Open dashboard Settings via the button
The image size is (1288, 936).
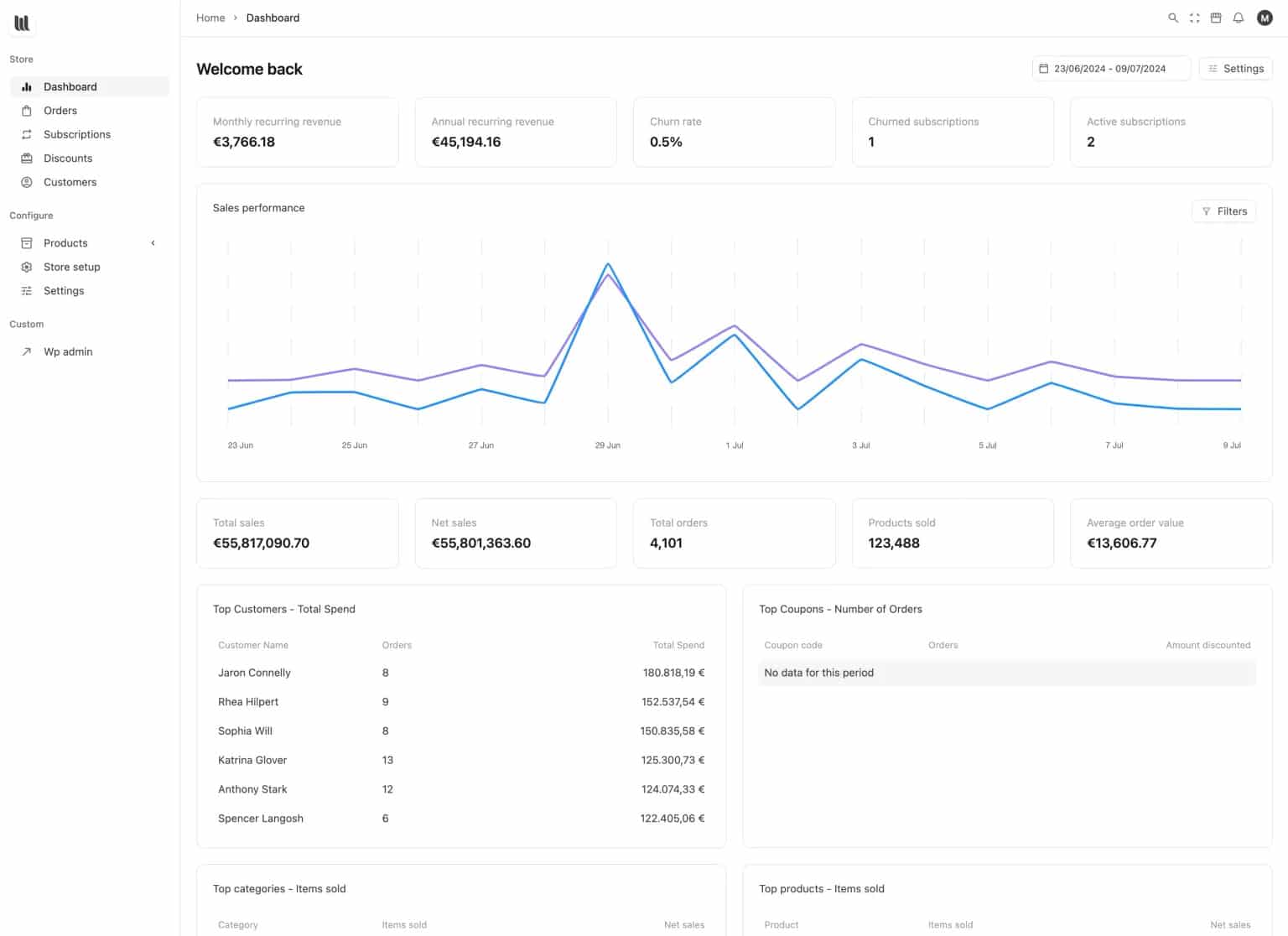(x=1235, y=68)
